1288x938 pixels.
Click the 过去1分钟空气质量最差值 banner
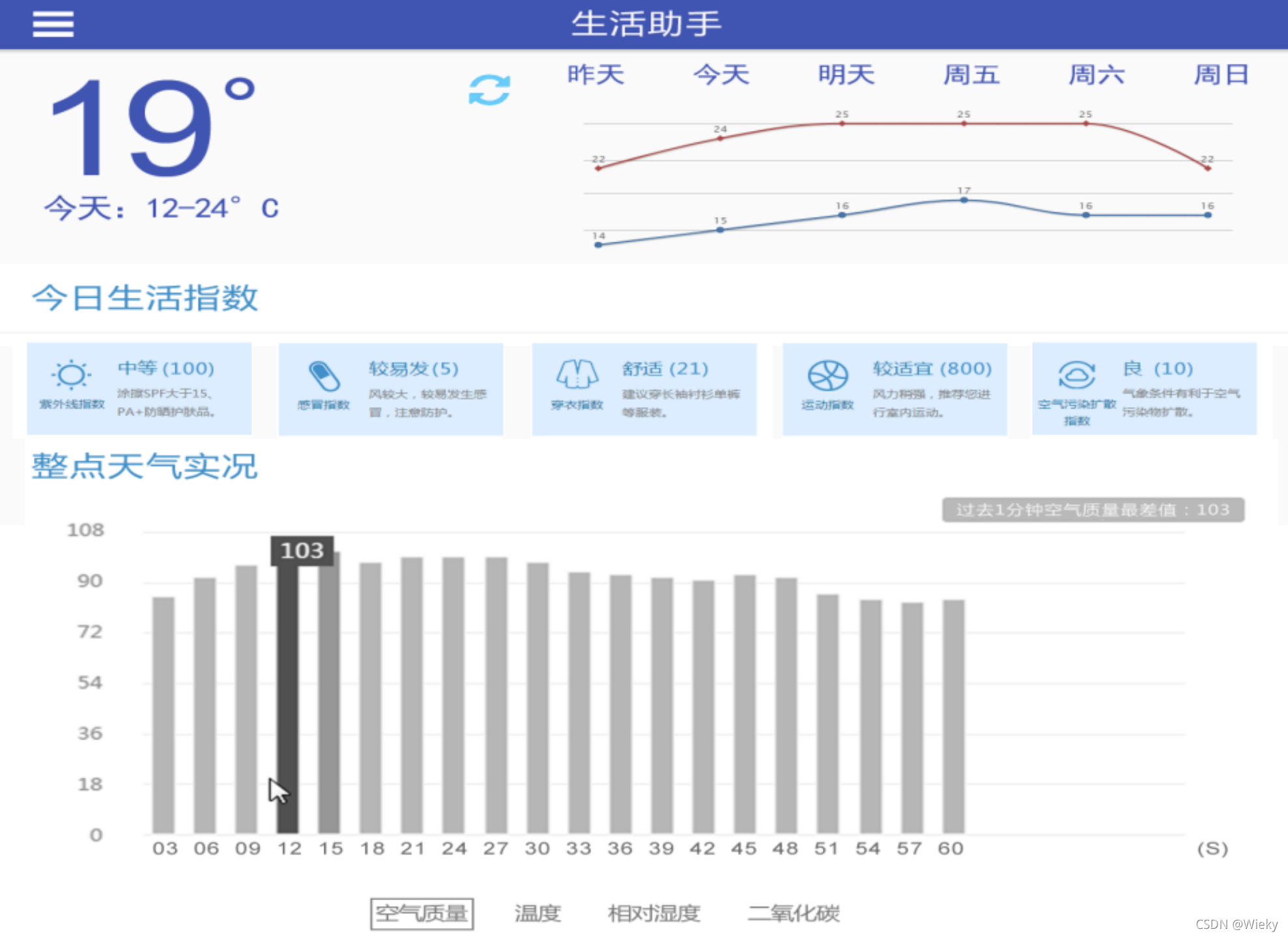click(1093, 509)
